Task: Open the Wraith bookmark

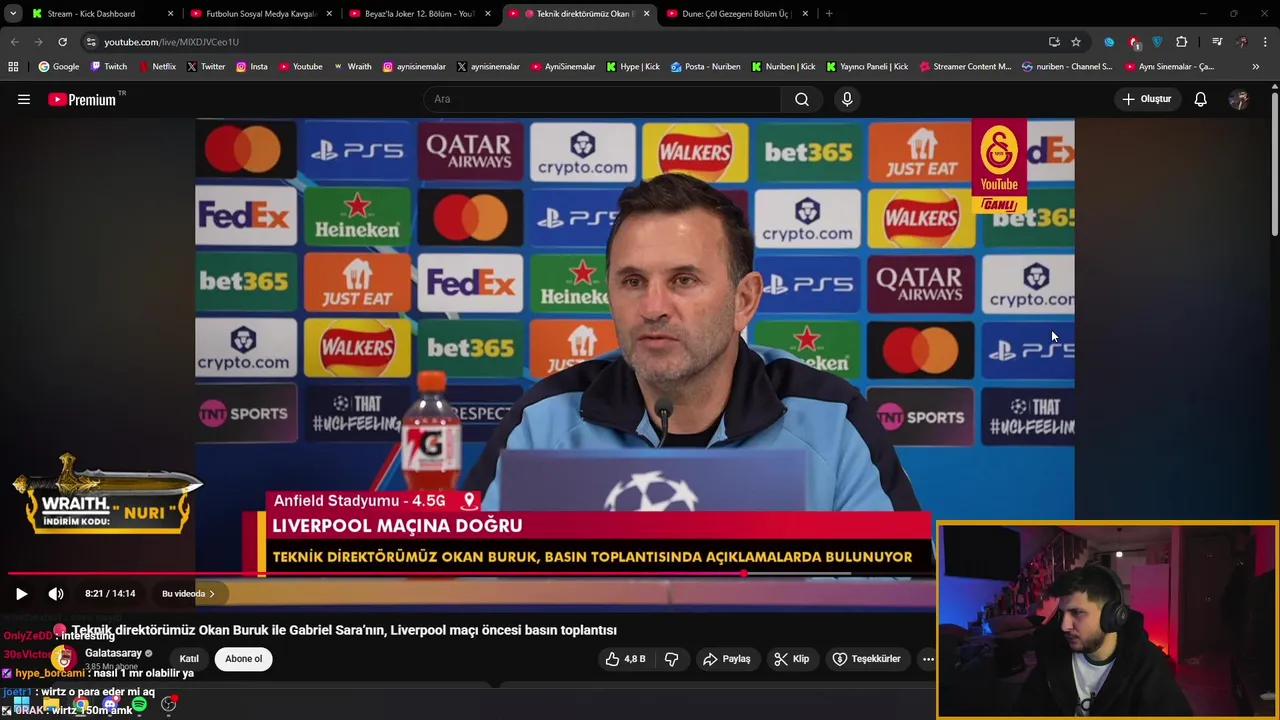Action: pyautogui.click(x=351, y=67)
